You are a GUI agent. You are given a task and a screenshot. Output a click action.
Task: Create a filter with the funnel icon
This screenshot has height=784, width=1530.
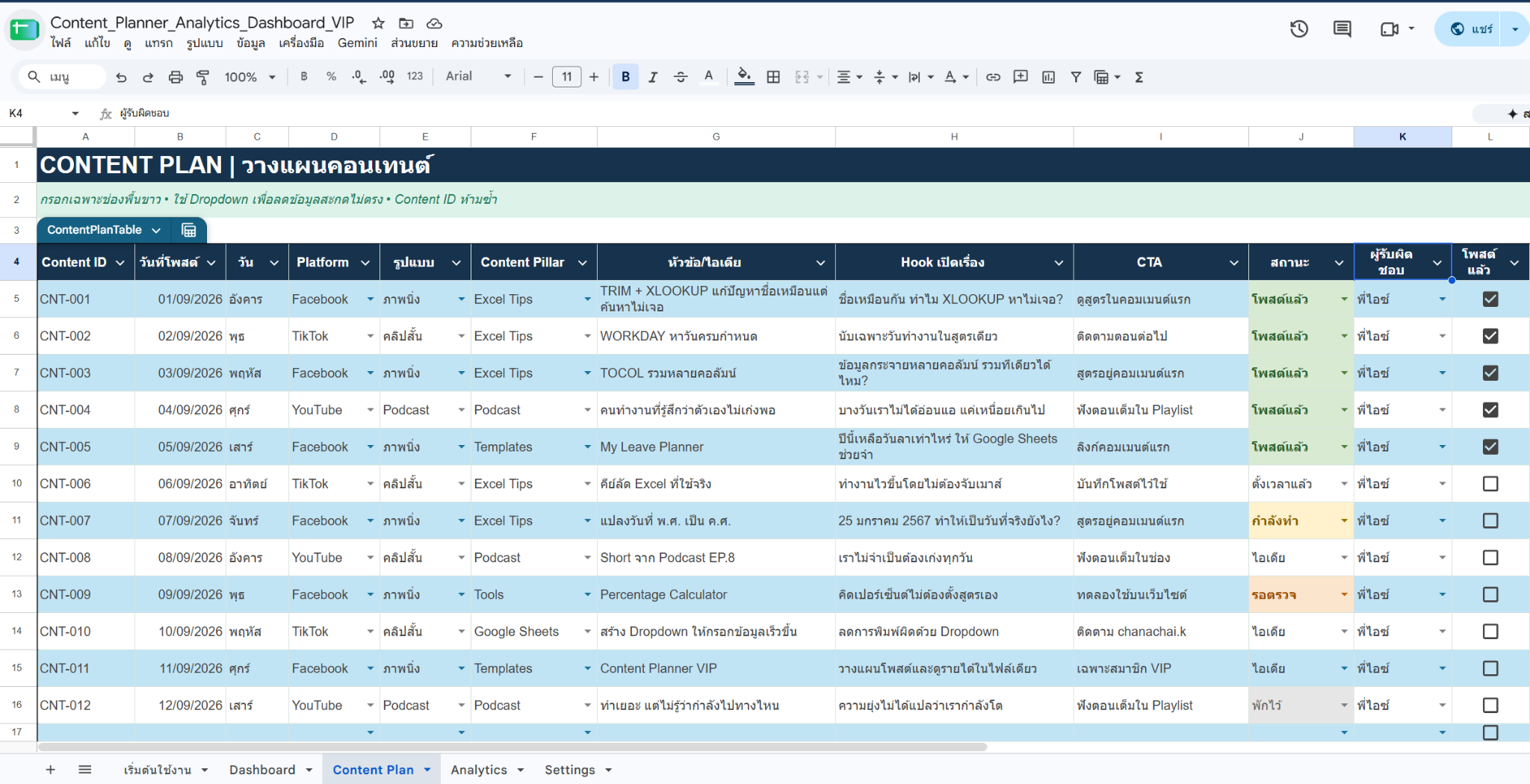1076,77
